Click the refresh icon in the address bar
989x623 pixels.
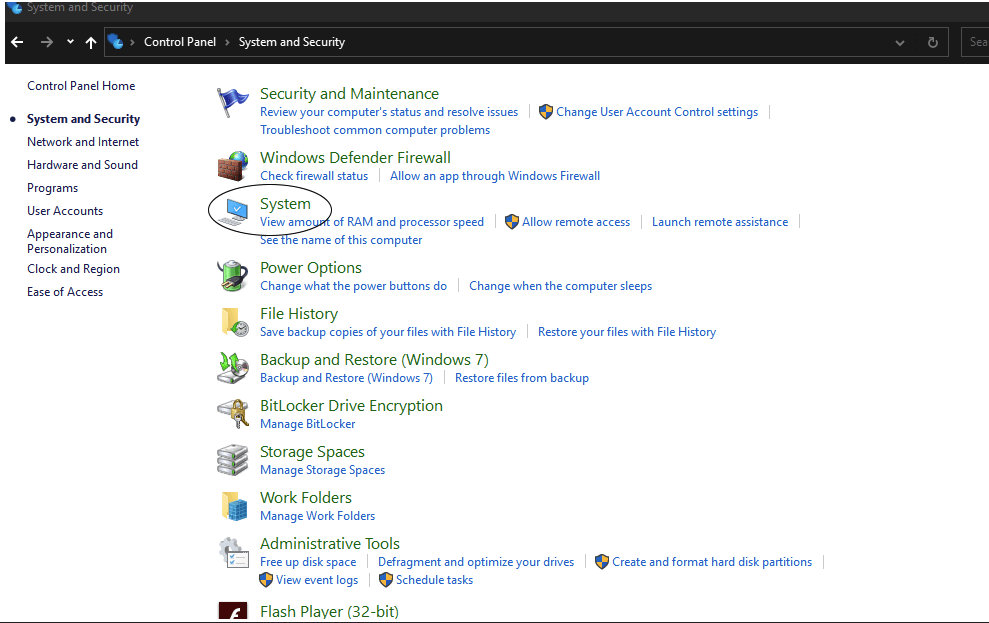[x=932, y=42]
